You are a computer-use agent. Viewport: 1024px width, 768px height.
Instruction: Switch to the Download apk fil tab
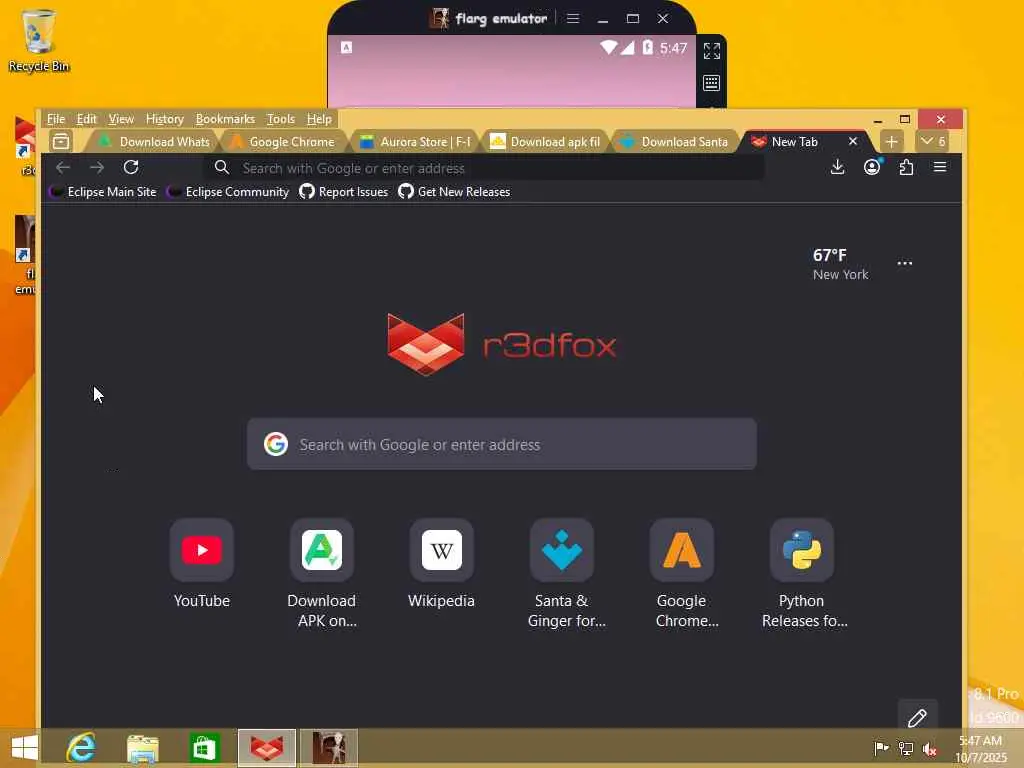click(545, 142)
